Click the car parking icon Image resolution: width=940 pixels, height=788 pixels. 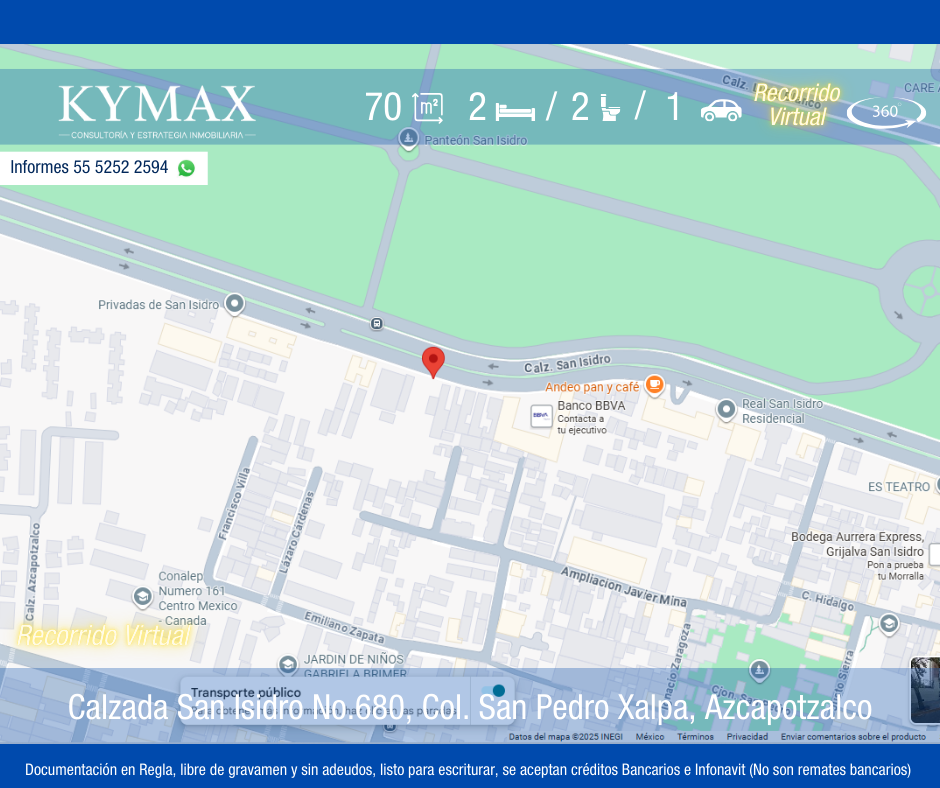721,110
